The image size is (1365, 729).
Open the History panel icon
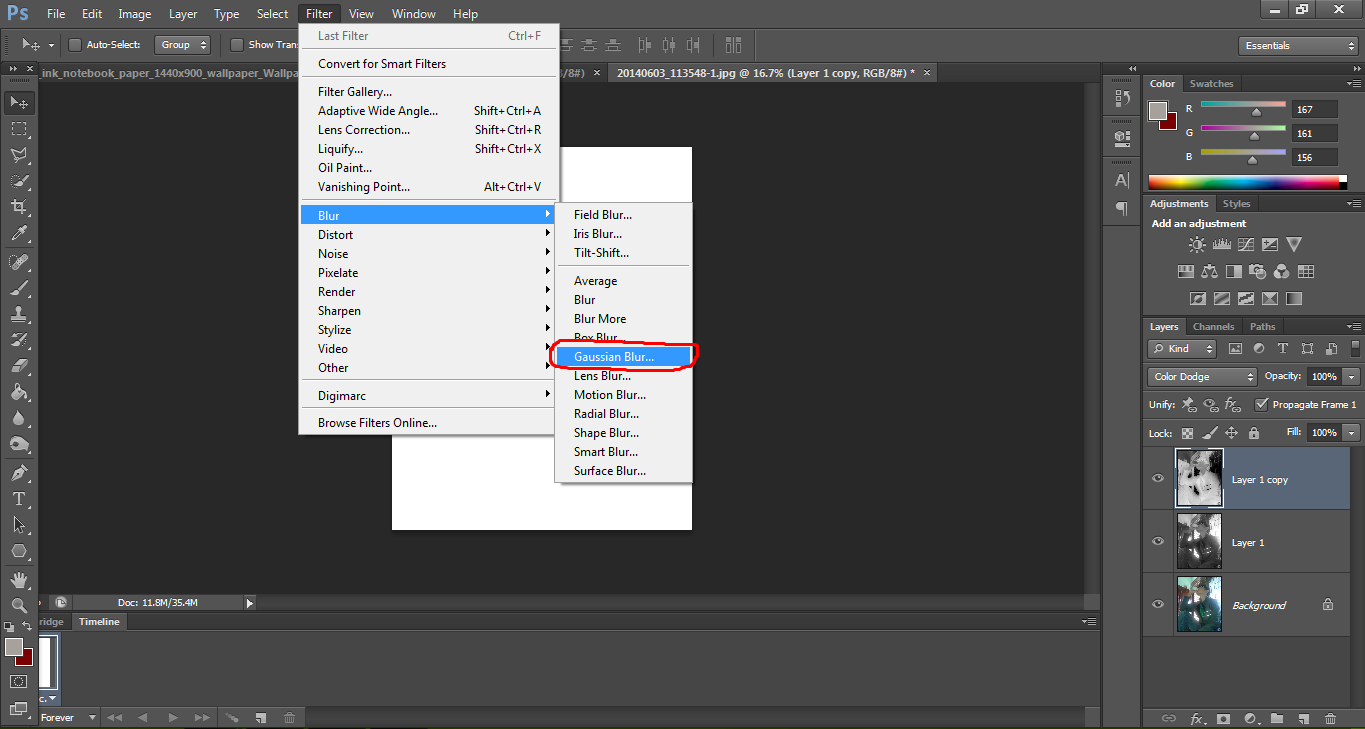pyautogui.click(x=1121, y=98)
